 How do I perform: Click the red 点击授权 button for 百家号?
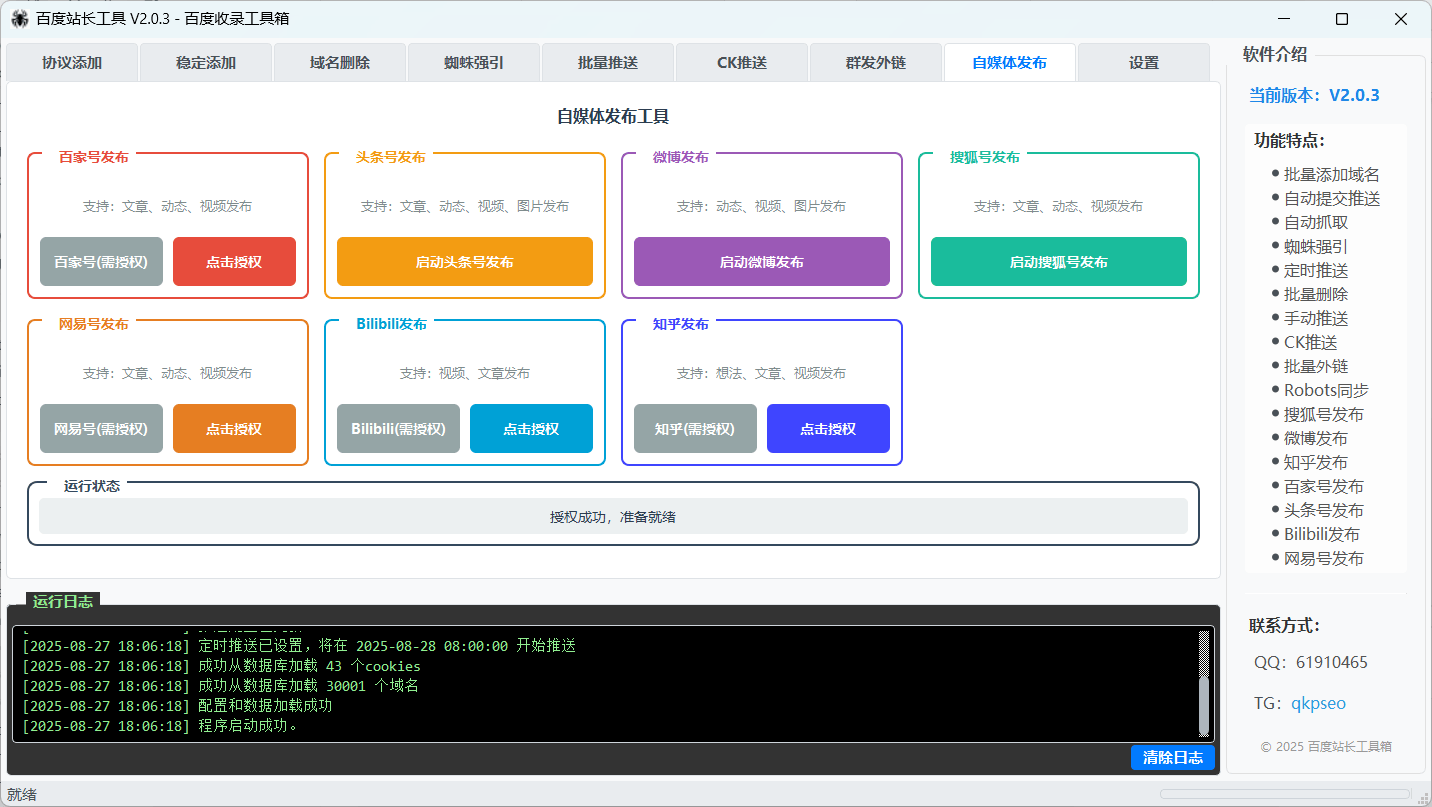234,262
